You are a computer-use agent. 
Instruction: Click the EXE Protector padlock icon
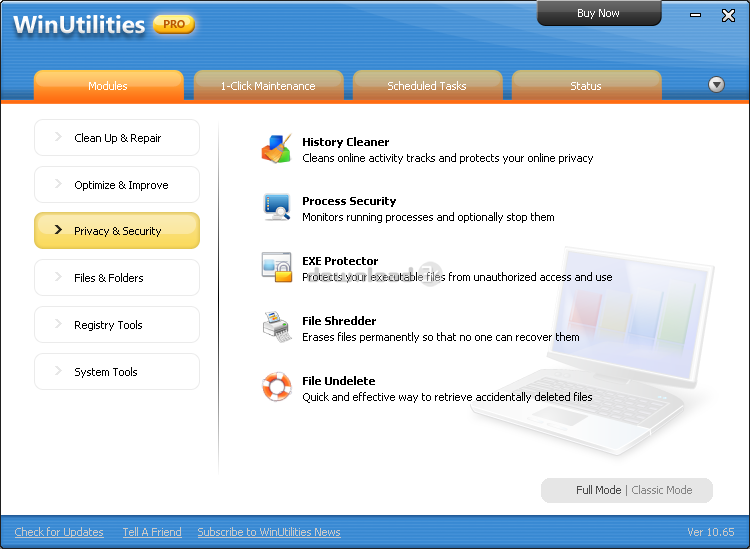276,267
